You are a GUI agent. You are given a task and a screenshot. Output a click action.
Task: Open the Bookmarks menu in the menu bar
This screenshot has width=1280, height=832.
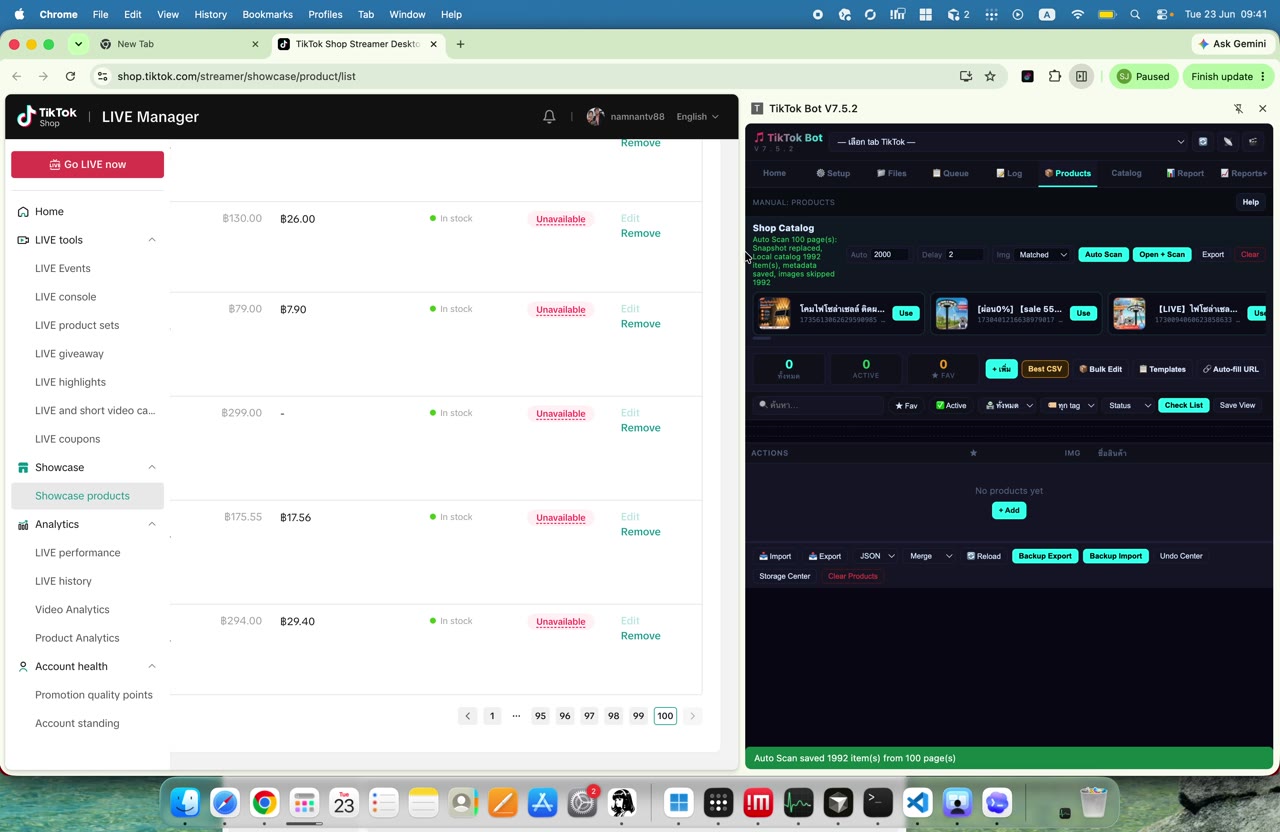click(x=267, y=14)
